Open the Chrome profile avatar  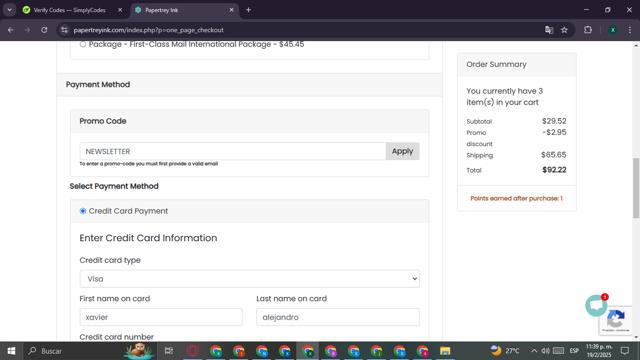(612, 30)
